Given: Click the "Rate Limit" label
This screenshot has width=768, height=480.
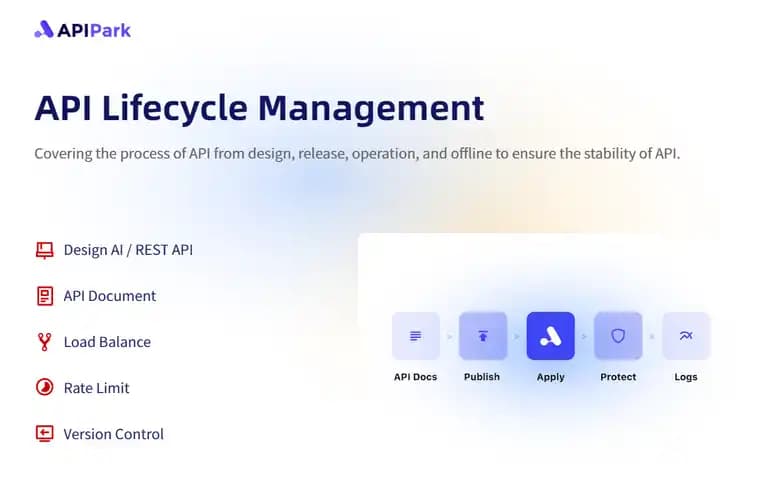Looking at the screenshot, I should (x=96, y=388).
